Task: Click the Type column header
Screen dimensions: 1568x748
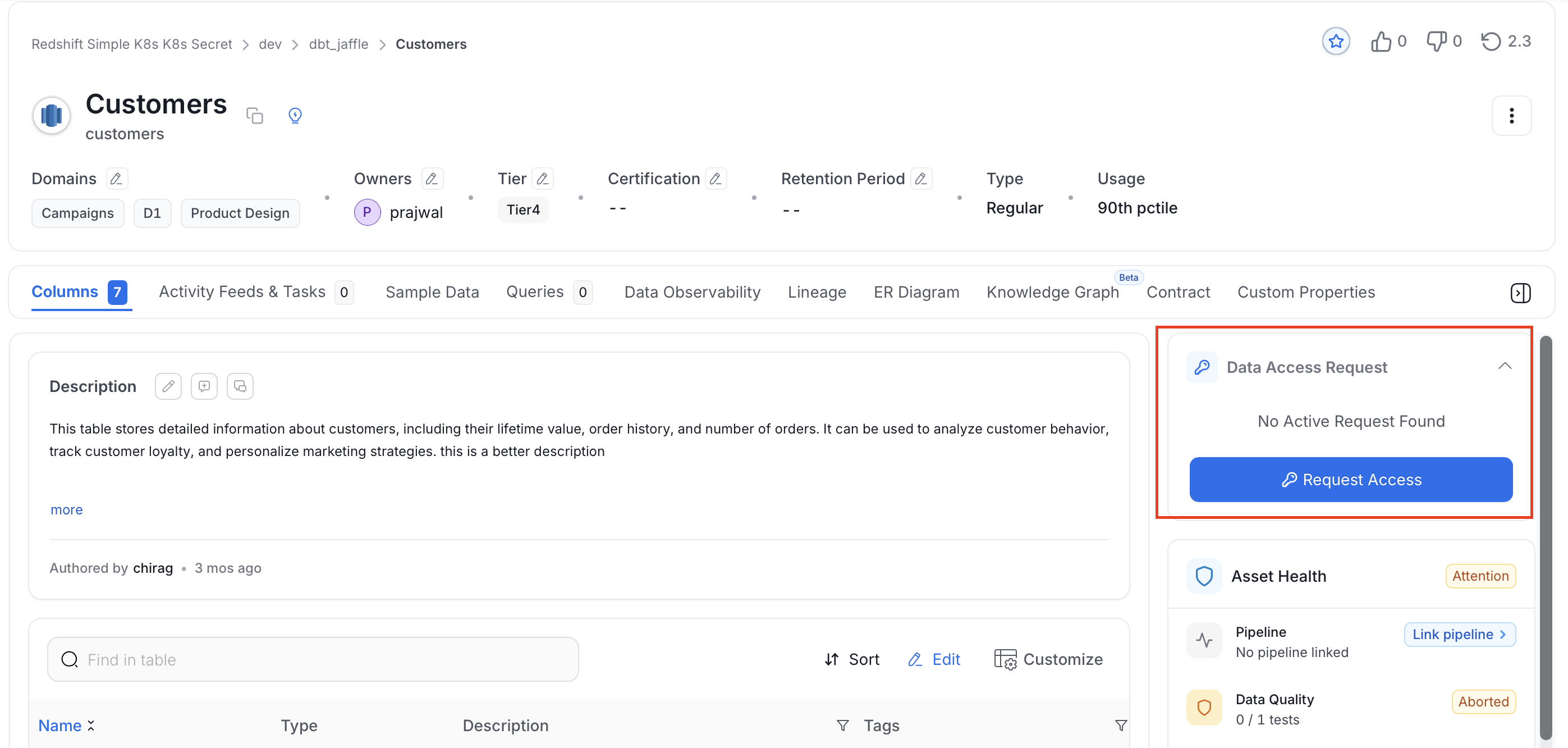Action: point(299,726)
